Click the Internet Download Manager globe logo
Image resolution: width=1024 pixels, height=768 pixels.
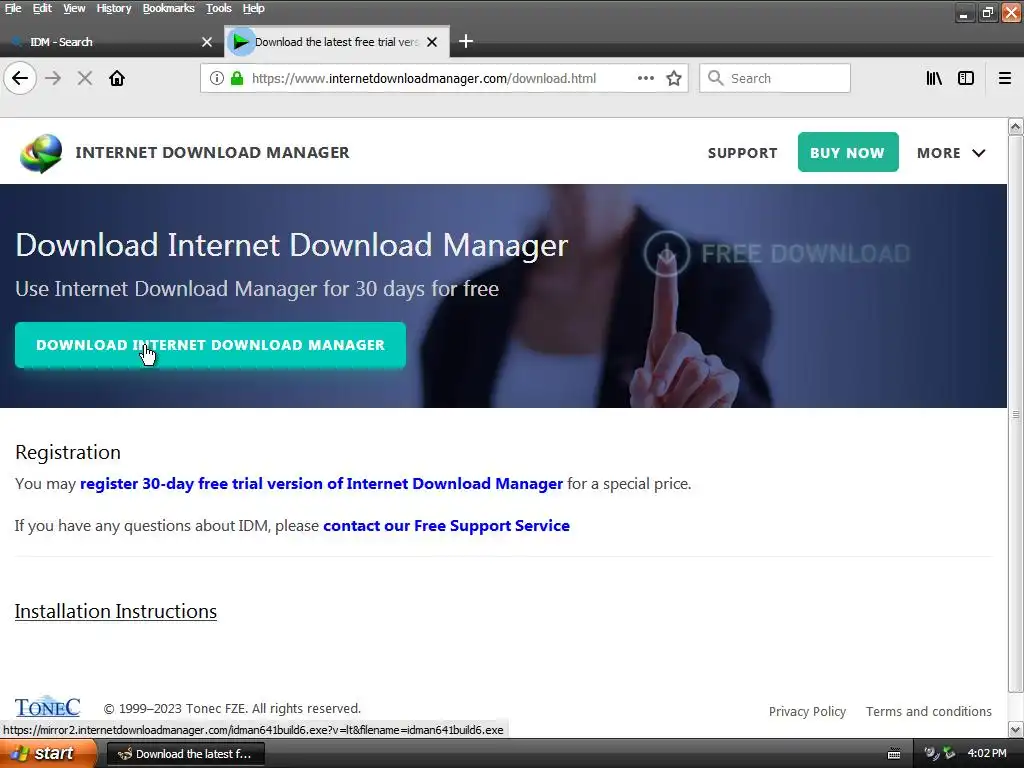coord(40,153)
